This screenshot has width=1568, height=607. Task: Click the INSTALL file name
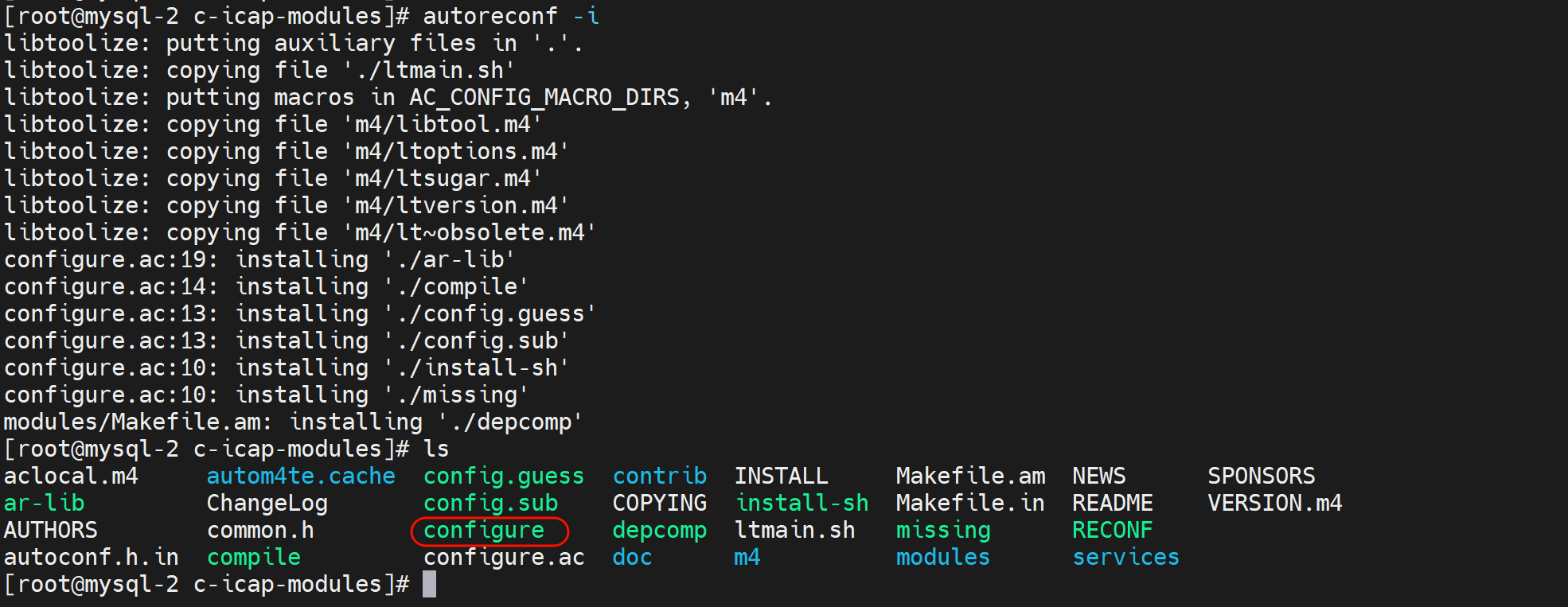click(781, 477)
